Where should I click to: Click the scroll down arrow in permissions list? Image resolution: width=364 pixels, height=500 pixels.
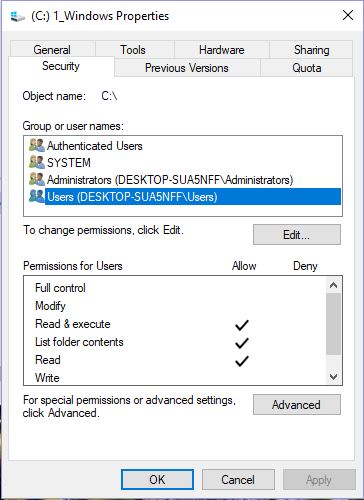333,377
